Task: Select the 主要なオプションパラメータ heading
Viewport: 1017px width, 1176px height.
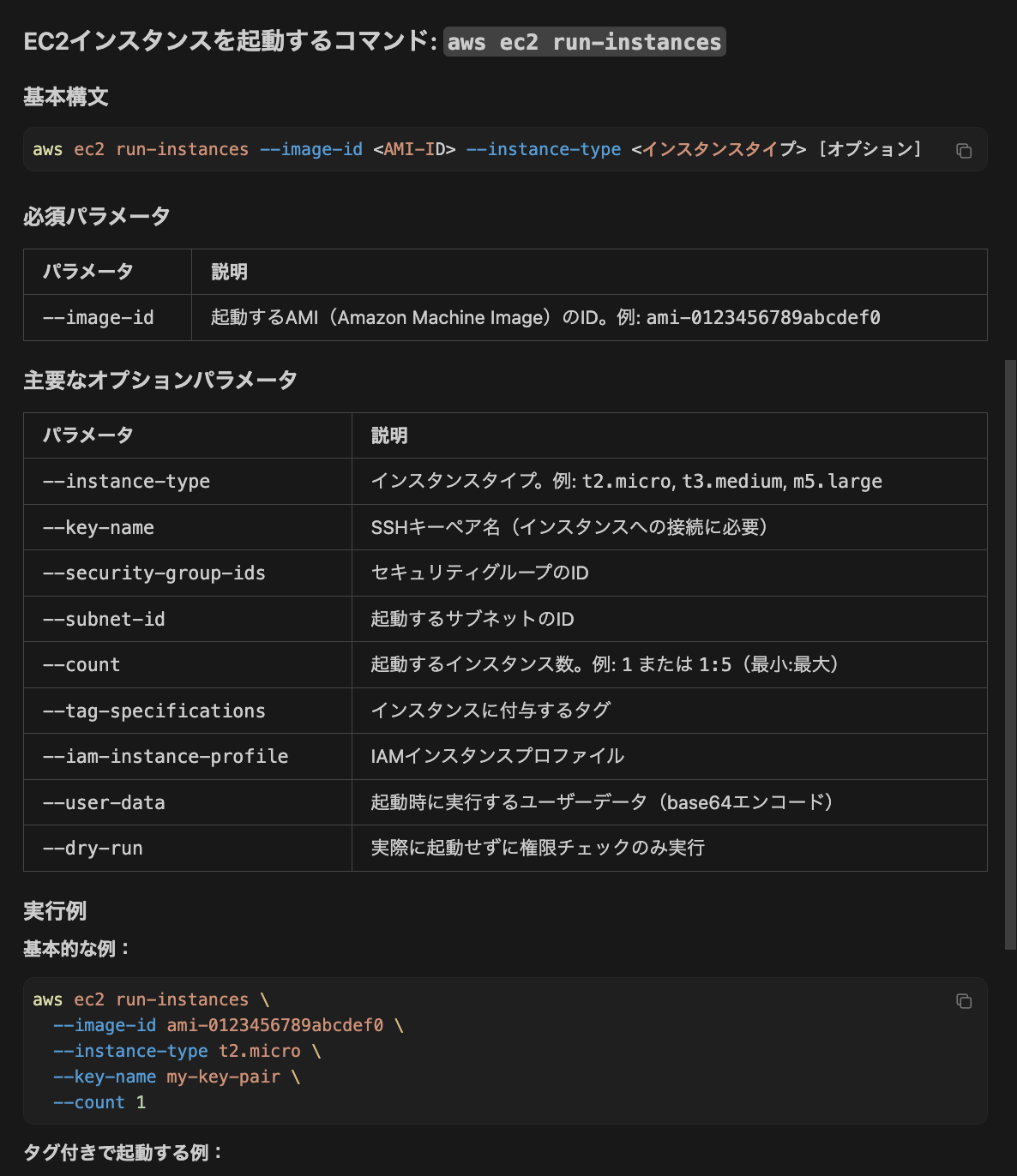Action: click(x=159, y=379)
